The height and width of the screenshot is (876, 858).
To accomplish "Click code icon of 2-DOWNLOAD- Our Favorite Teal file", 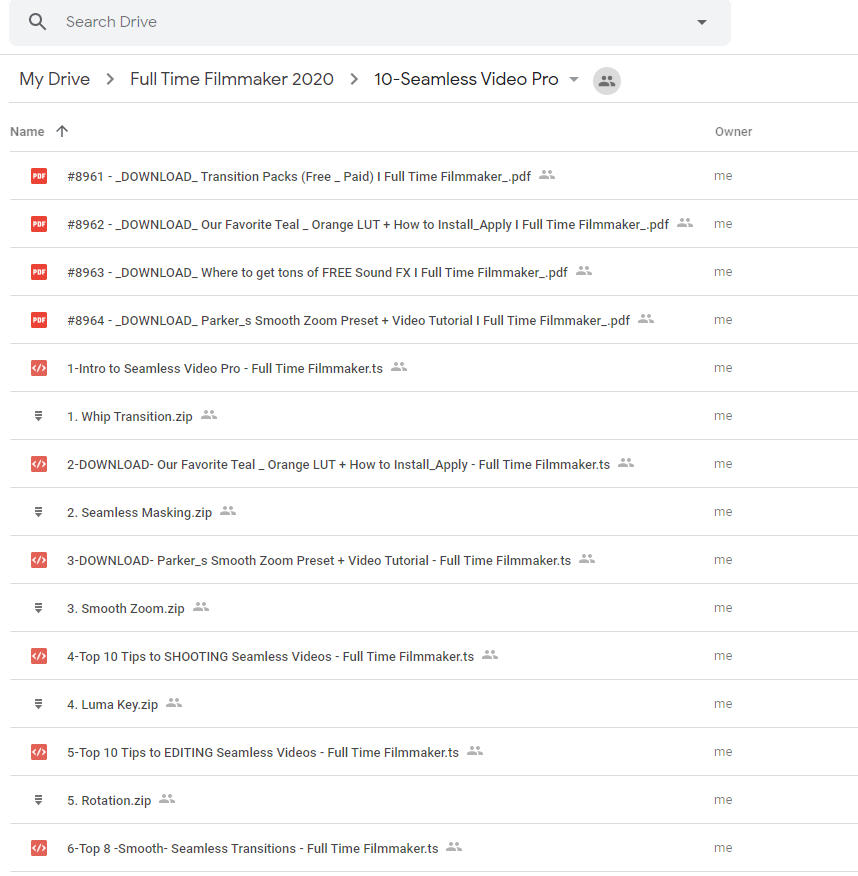I will coord(39,464).
